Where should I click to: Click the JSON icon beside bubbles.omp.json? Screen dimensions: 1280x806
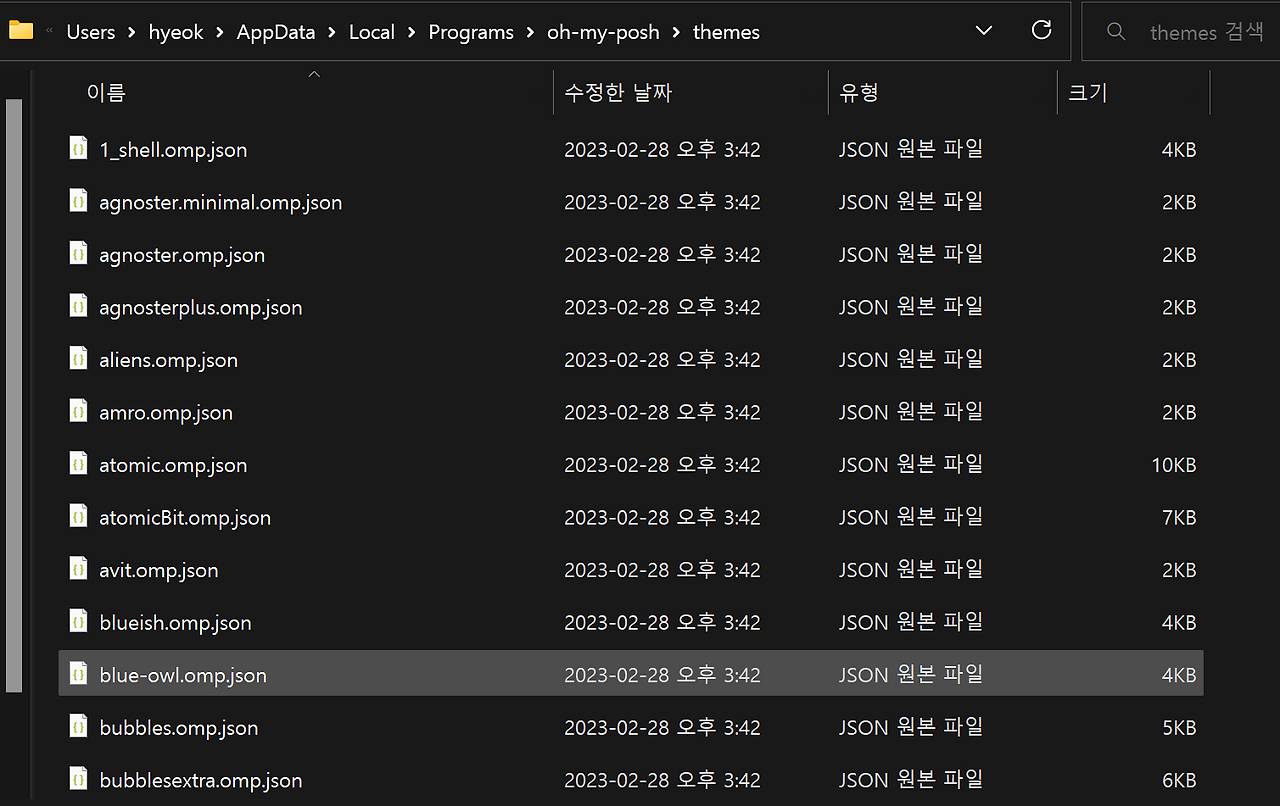78,726
